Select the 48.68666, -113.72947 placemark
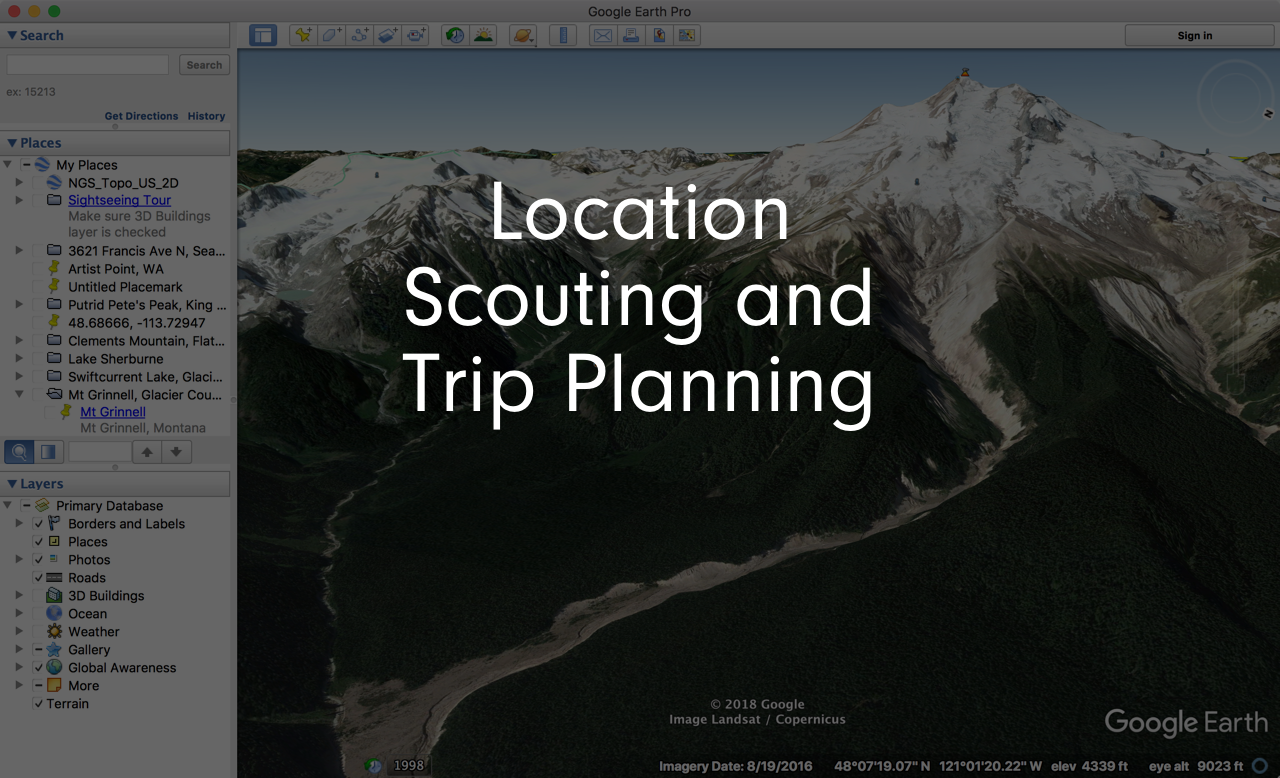The width and height of the screenshot is (1280, 778). [136, 323]
